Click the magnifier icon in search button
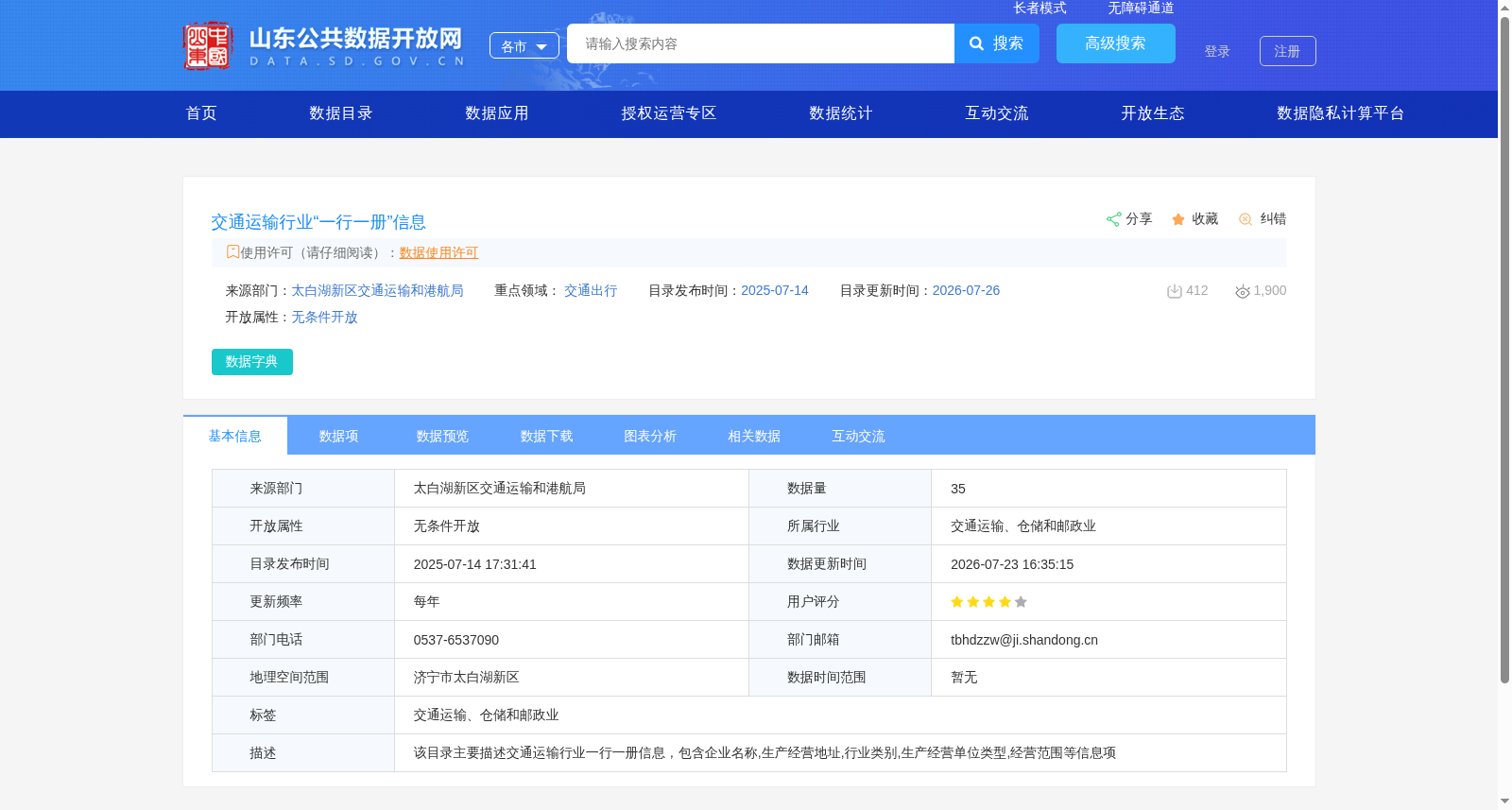The image size is (1512, 810). 977,43
